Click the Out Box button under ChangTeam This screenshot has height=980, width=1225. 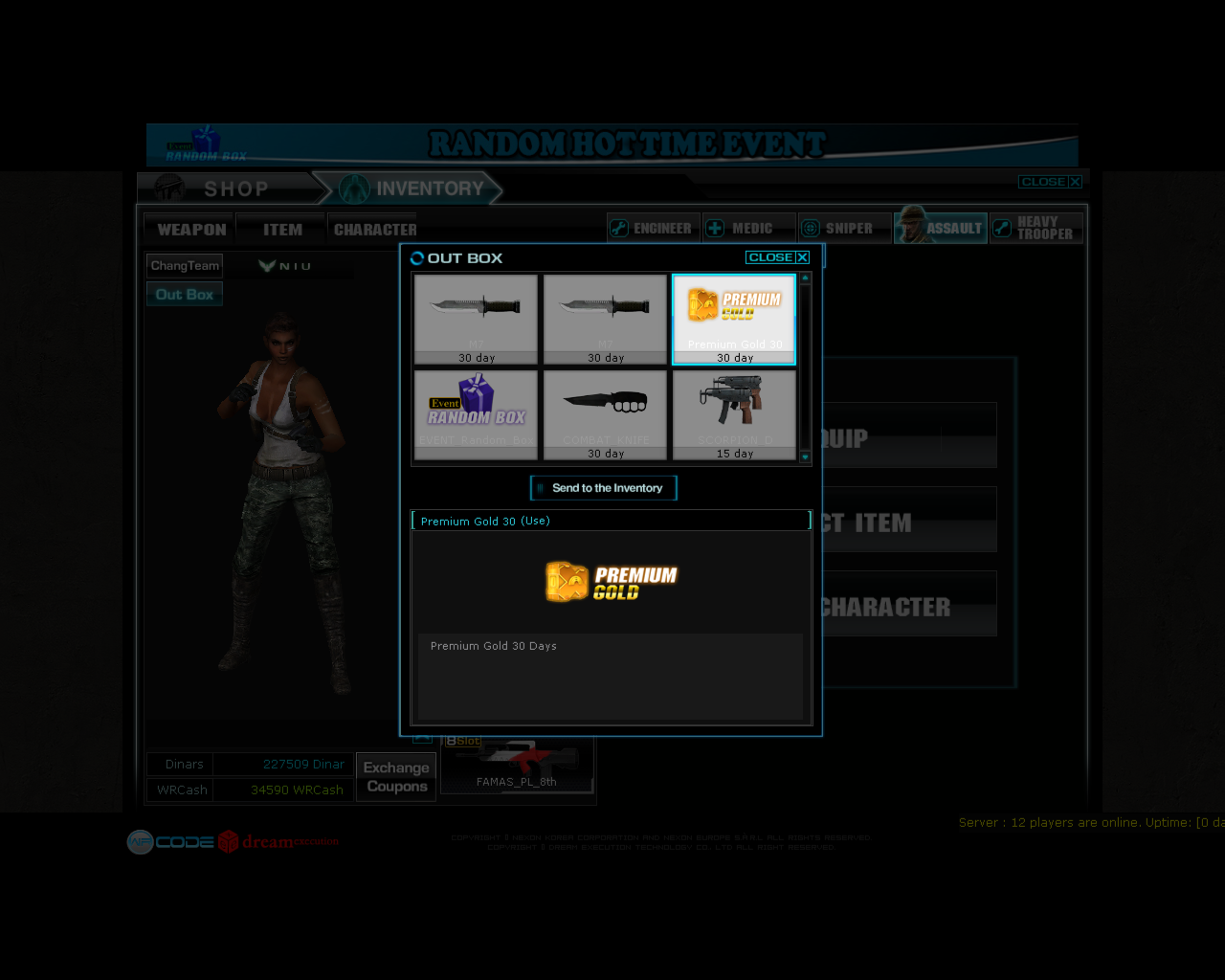pos(185,294)
